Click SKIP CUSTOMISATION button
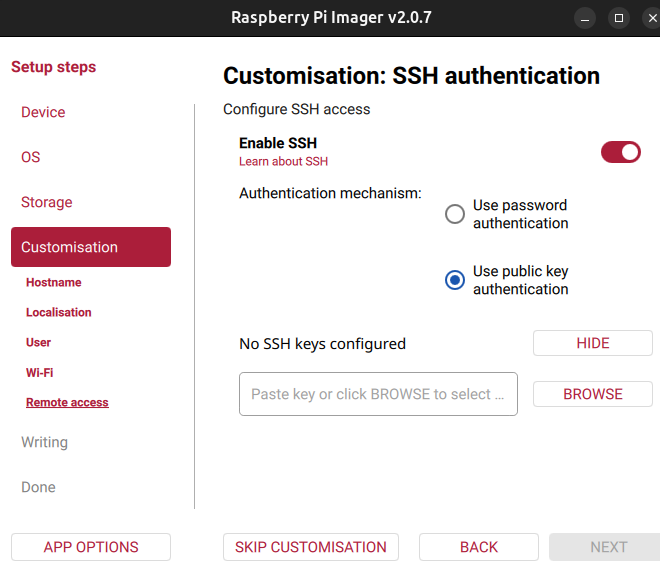This screenshot has height=566, width=660. [311, 547]
